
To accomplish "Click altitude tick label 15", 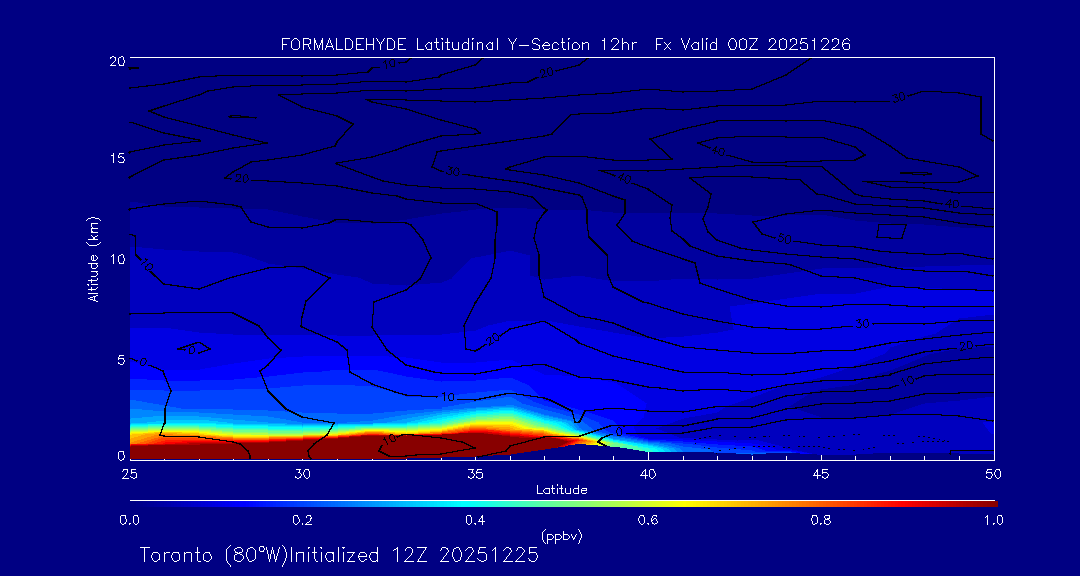I will 116,159.
